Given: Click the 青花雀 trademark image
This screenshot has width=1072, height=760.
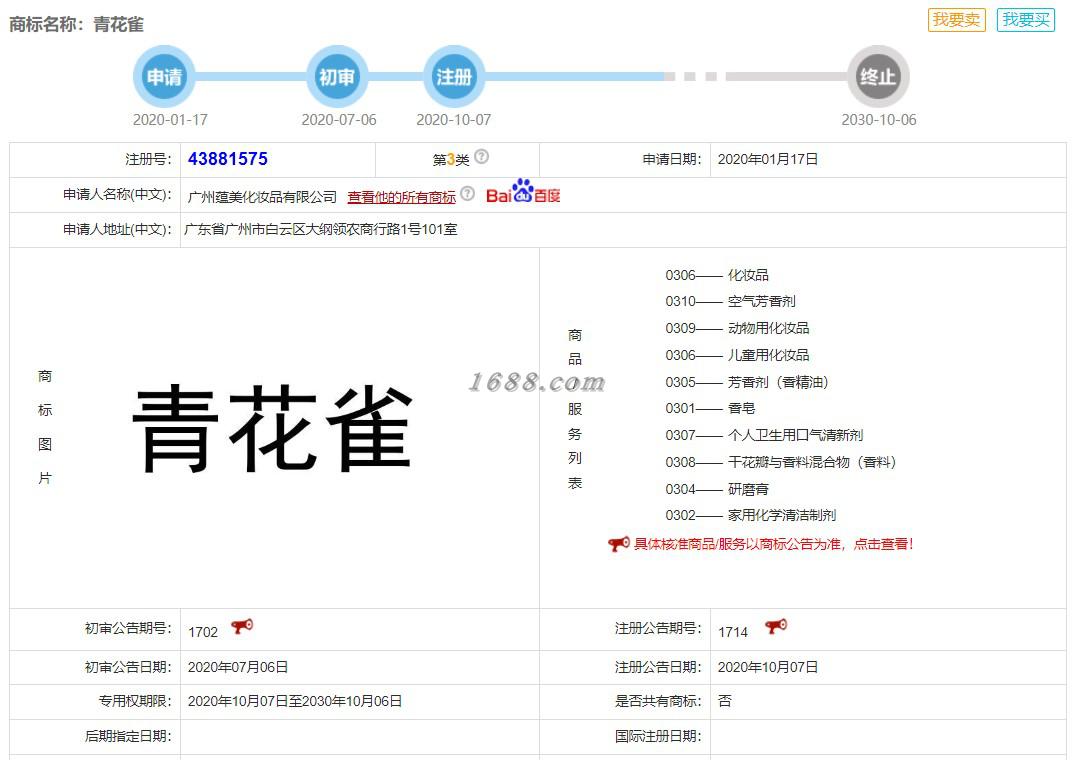Looking at the screenshot, I should [x=272, y=428].
